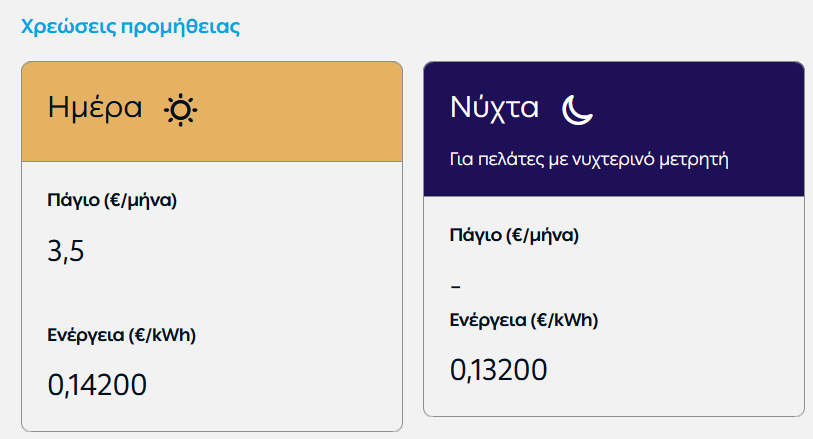Click the night energy price 0,13200
Screen dimensions: 813x439
click(499, 370)
